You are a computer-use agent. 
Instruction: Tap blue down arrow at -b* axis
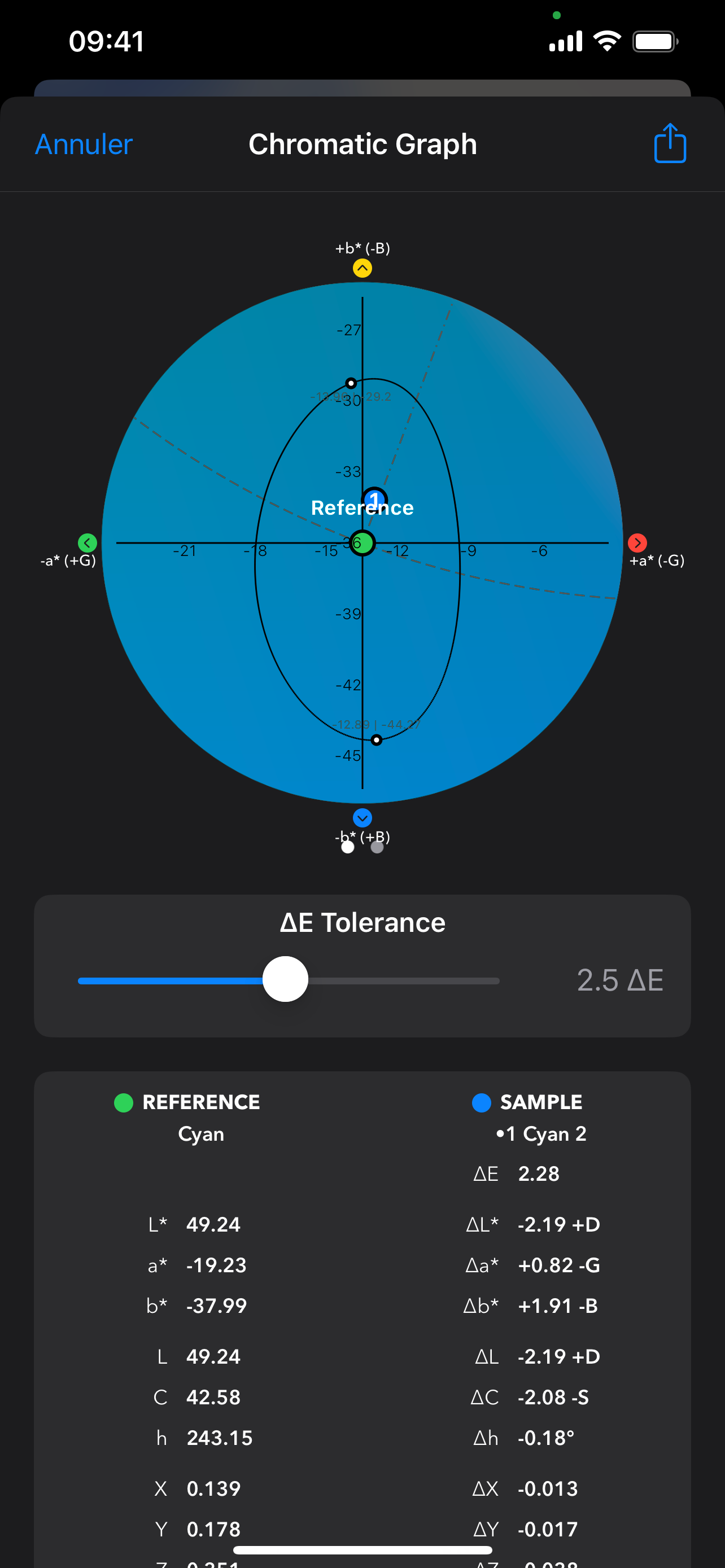(362, 817)
